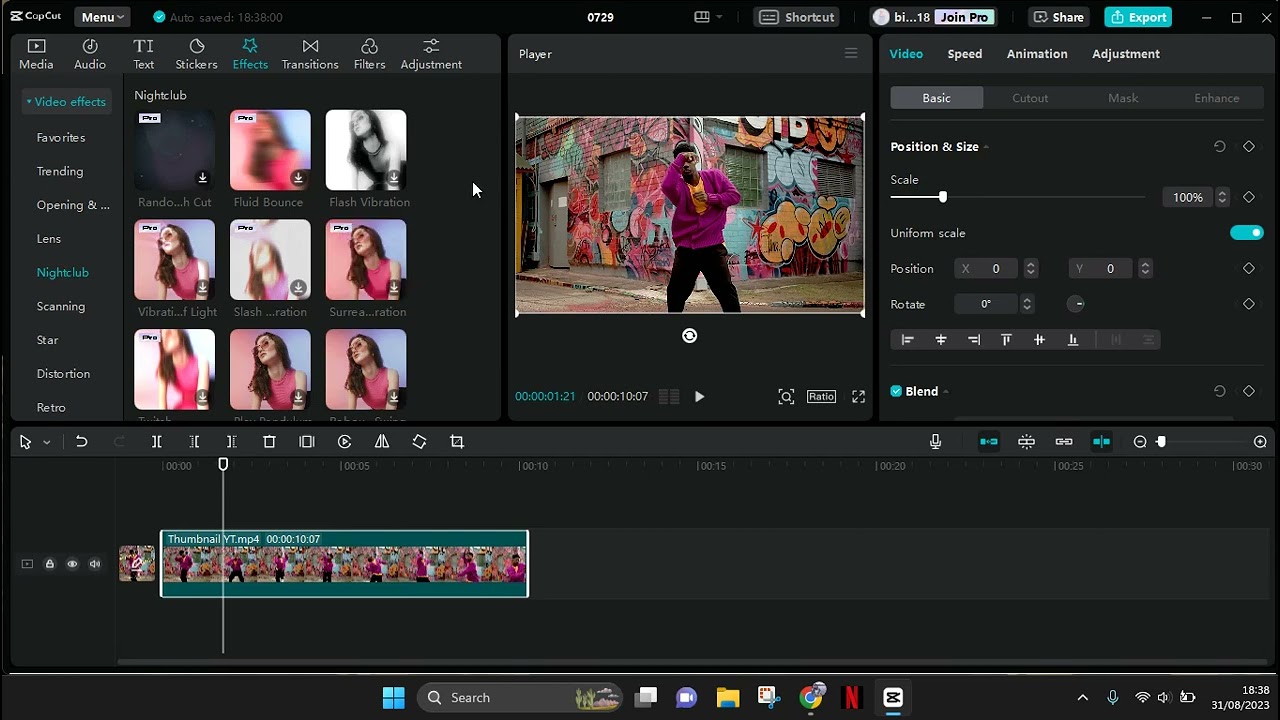Collapse the Video effects category
1280x720 pixels.
click(x=67, y=102)
